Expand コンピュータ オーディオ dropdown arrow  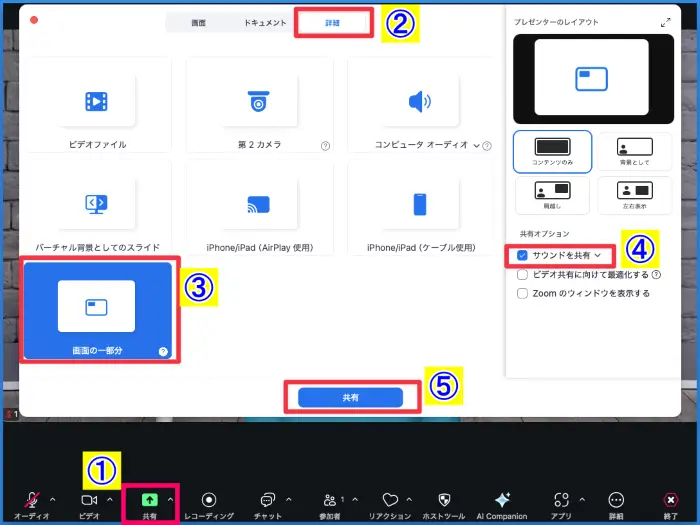pos(477,144)
